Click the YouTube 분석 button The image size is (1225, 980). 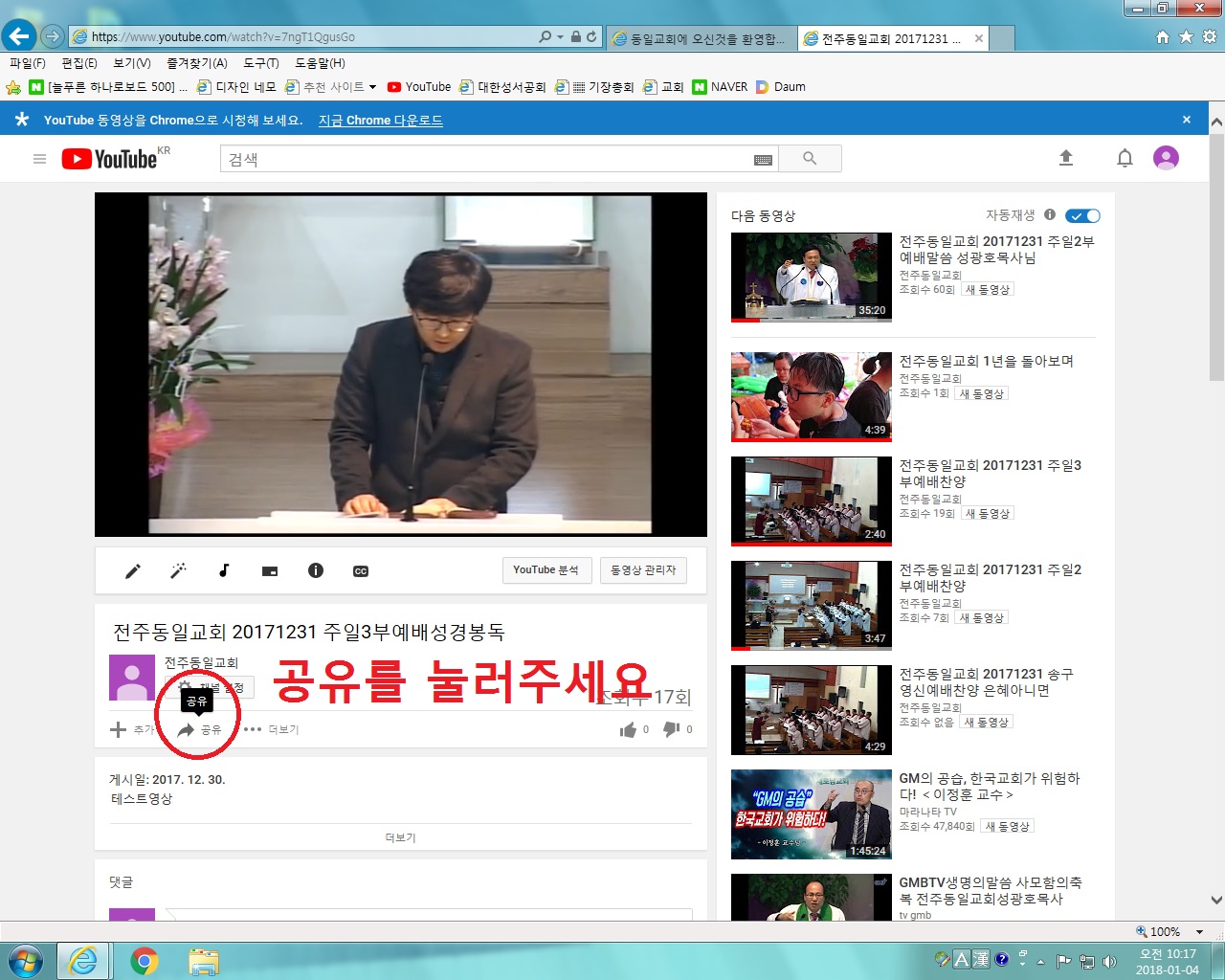[x=546, y=570]
